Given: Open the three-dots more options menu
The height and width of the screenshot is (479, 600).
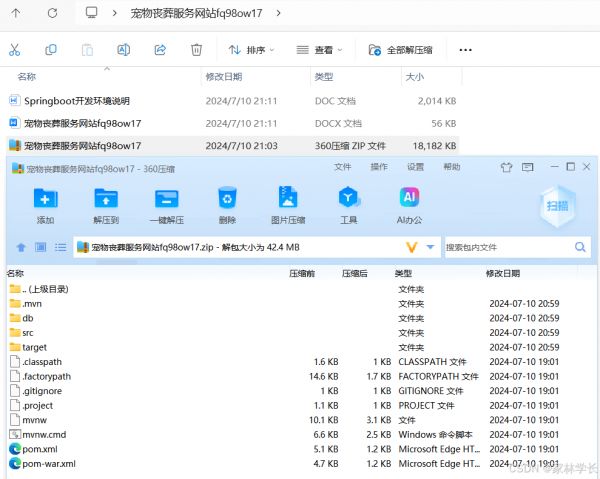Looking at the screenshot, I should [x=465, y=50].
